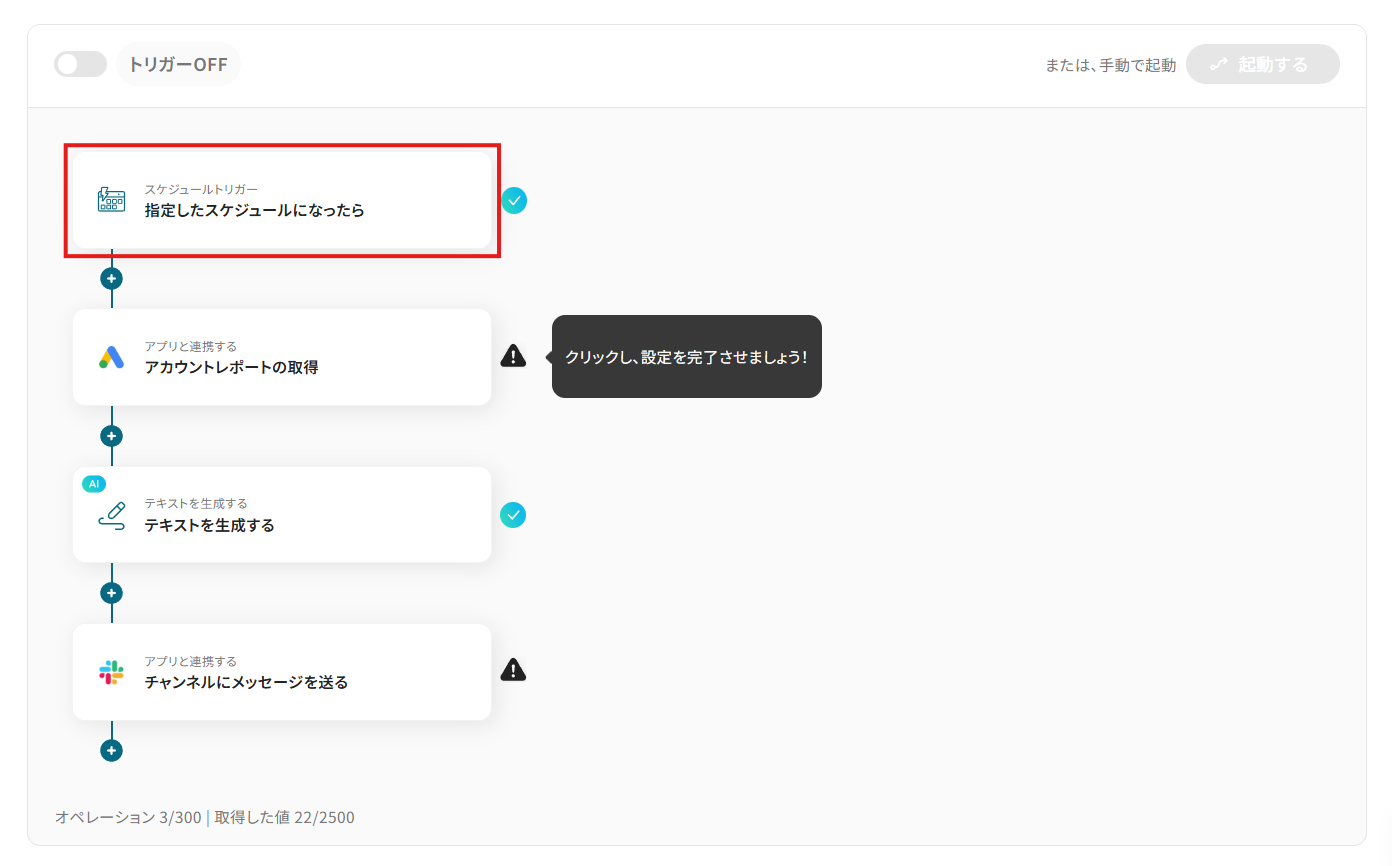This screenshot has width=1392, height=866.
Task: Click the Slack icon
Action: coord(111,672)
